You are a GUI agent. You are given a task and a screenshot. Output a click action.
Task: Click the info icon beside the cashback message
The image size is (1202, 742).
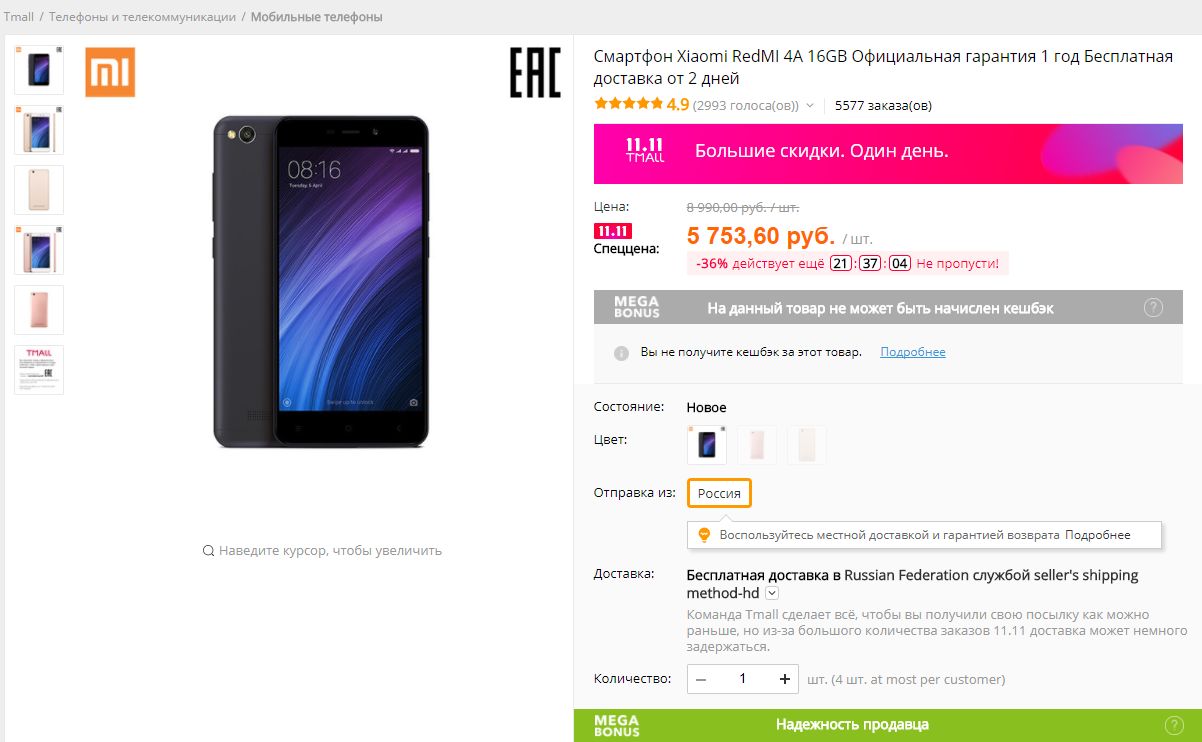tap(621, 353)
